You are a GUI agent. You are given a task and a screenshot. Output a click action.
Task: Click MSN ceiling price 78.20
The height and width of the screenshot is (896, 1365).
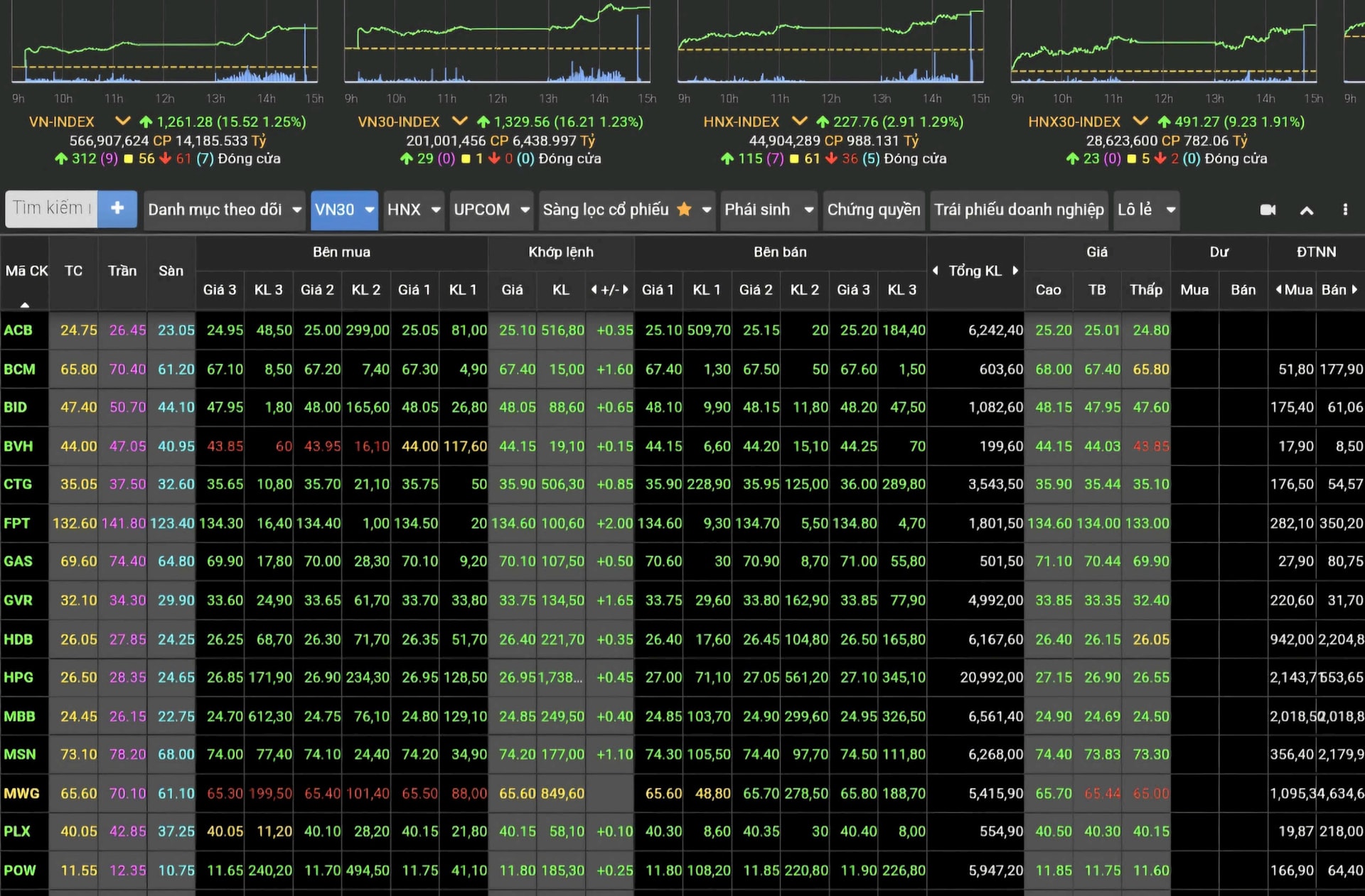127,754
